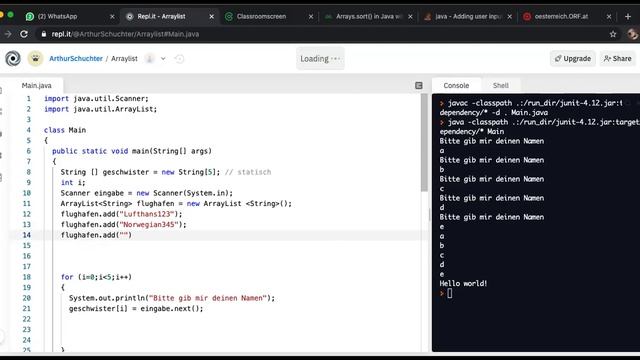
Task: Click the line 14 flughafen.add("") code
Action: click(96, 235)
